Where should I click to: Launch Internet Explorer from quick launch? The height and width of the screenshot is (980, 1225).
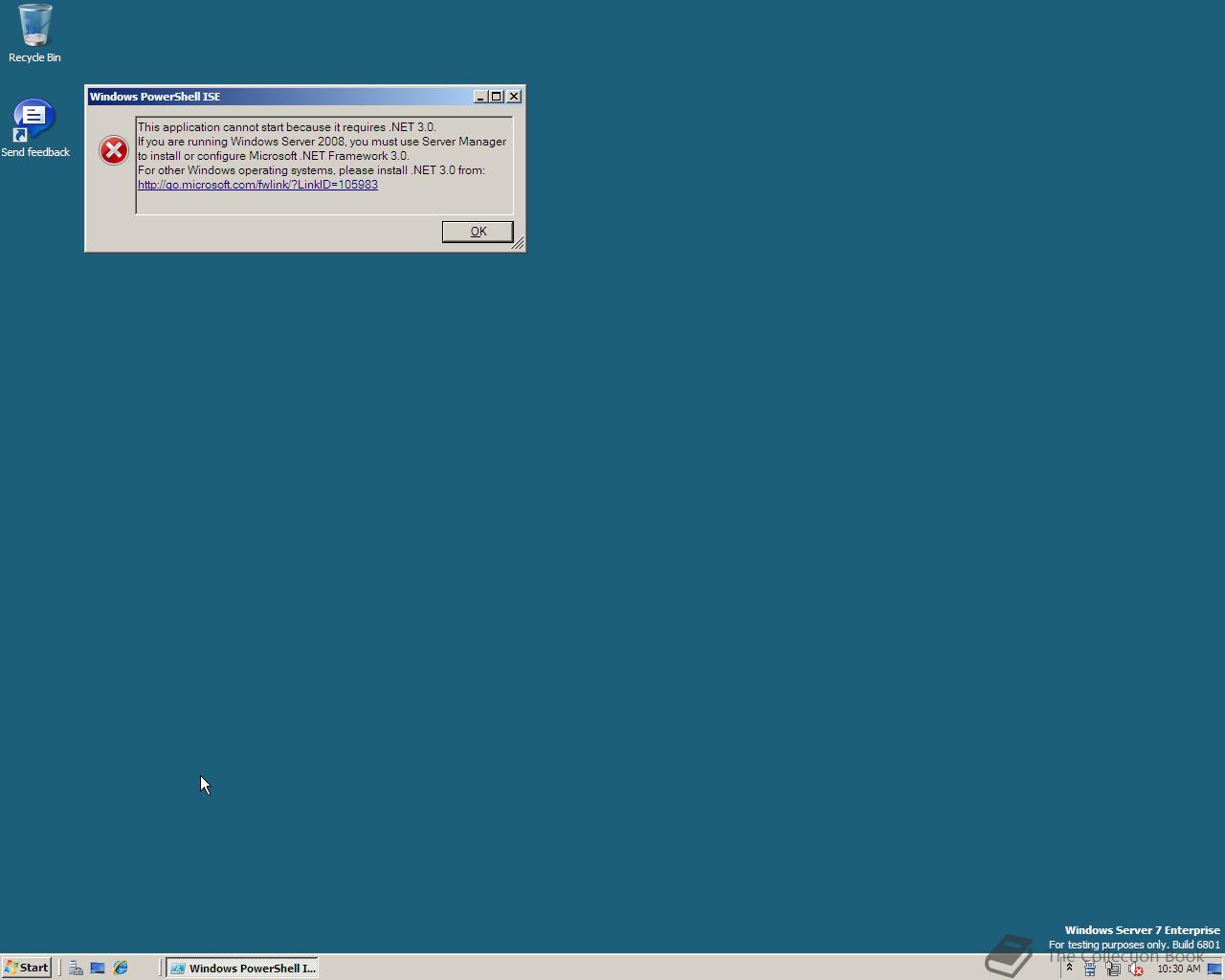(x=121, y=969)
